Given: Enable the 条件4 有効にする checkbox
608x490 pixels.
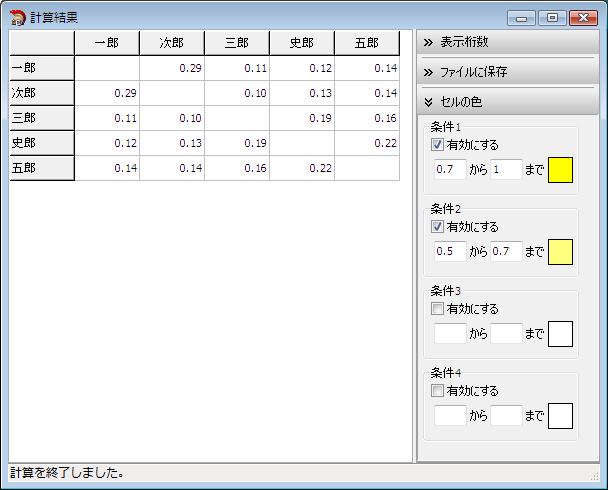Looking at the screenshot, I should point(437,391).
